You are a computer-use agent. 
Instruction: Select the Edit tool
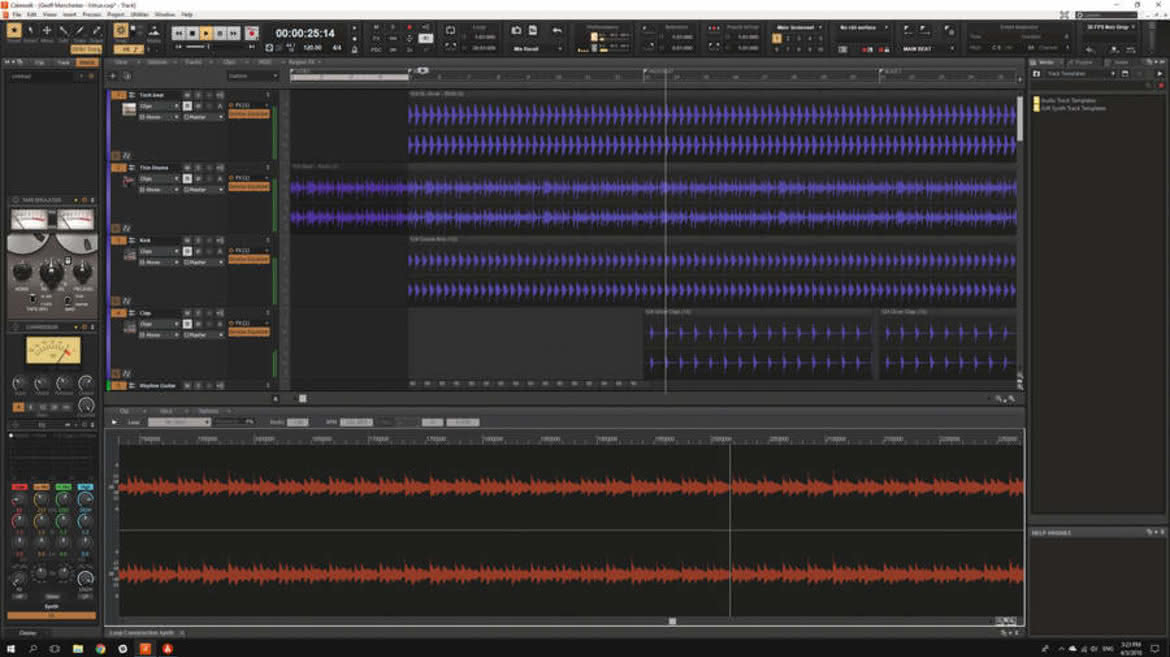pos(63,31)
